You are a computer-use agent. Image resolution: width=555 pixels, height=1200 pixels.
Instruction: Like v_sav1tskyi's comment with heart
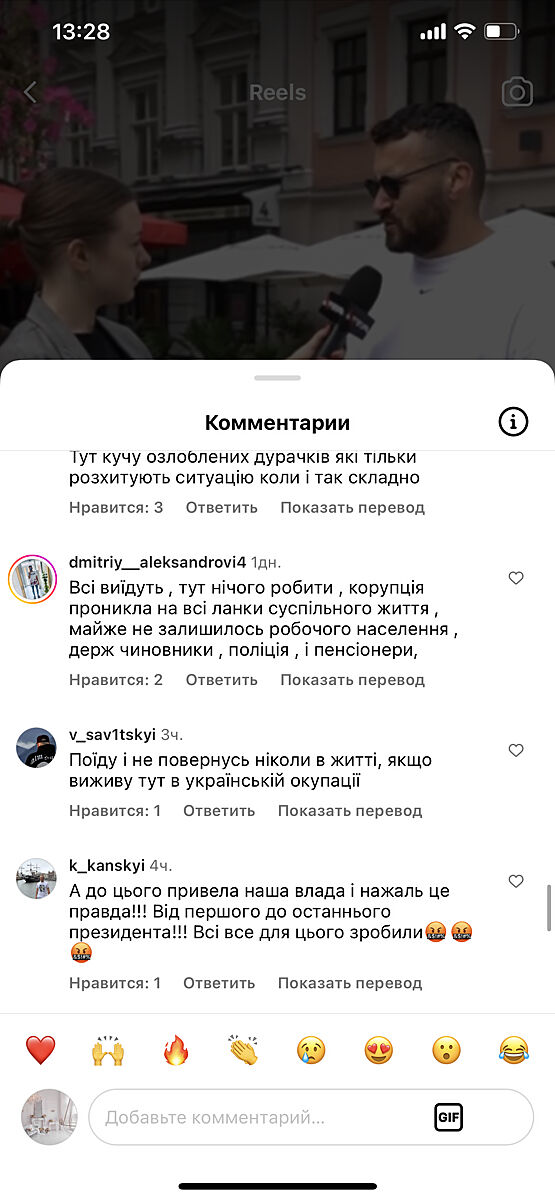[516, 750]
